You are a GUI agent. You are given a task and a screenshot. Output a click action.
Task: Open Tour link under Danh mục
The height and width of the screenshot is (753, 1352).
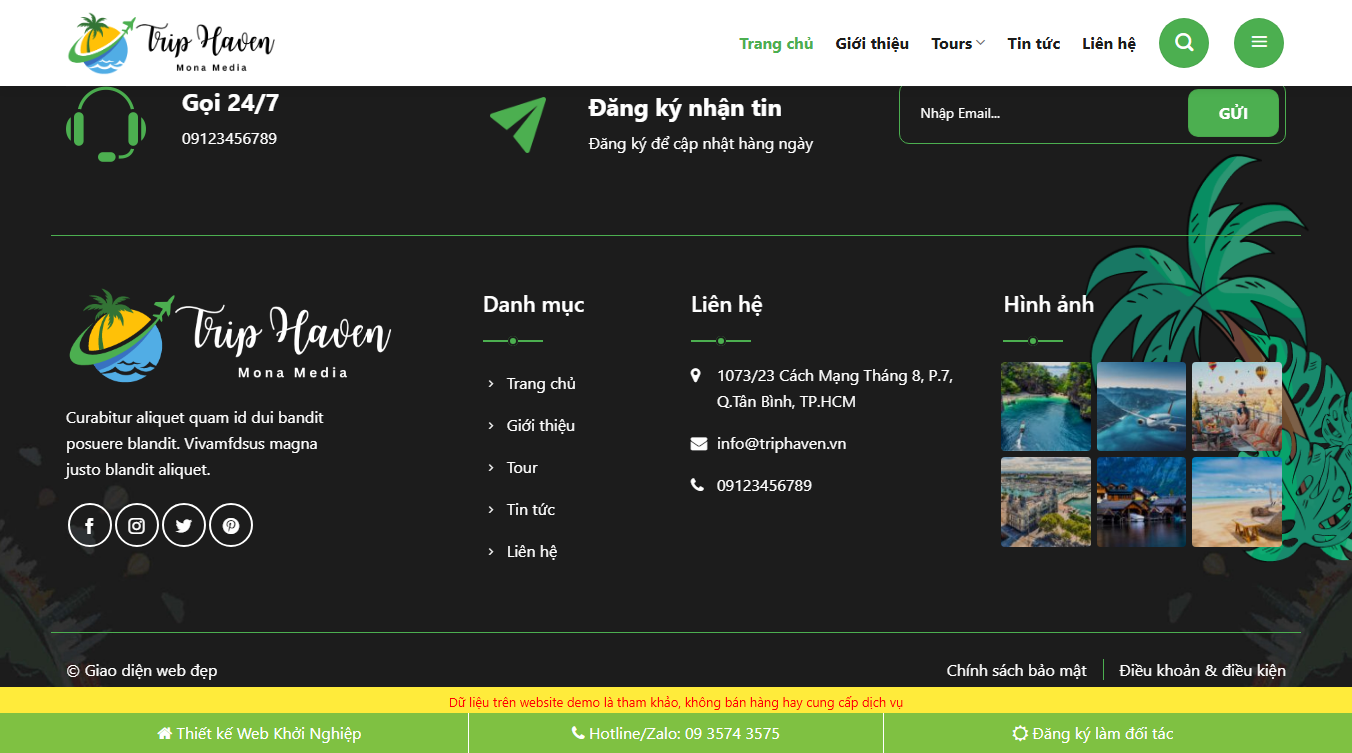click(522, 468)
